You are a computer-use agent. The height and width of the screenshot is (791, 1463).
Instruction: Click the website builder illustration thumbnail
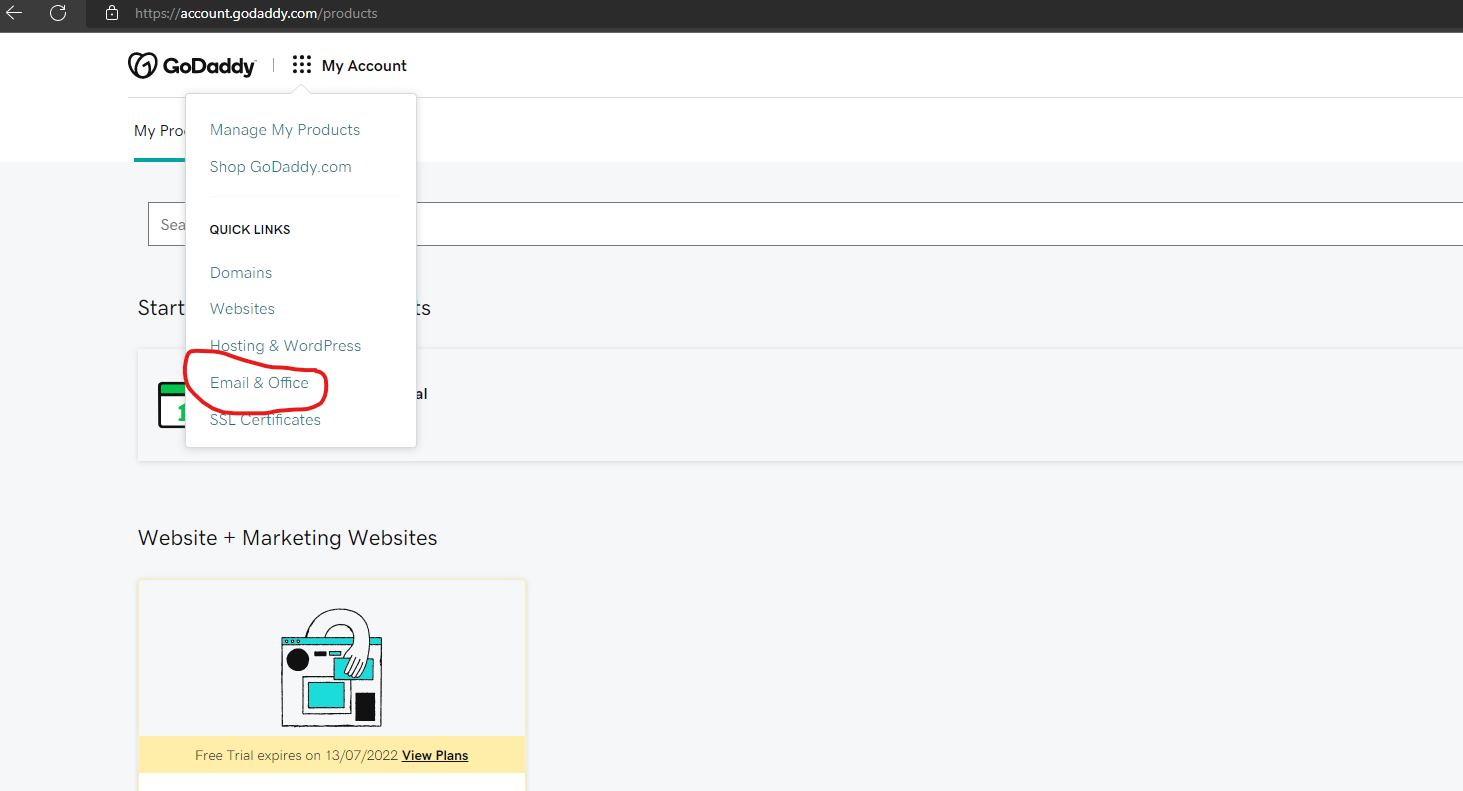click(332, 668)
